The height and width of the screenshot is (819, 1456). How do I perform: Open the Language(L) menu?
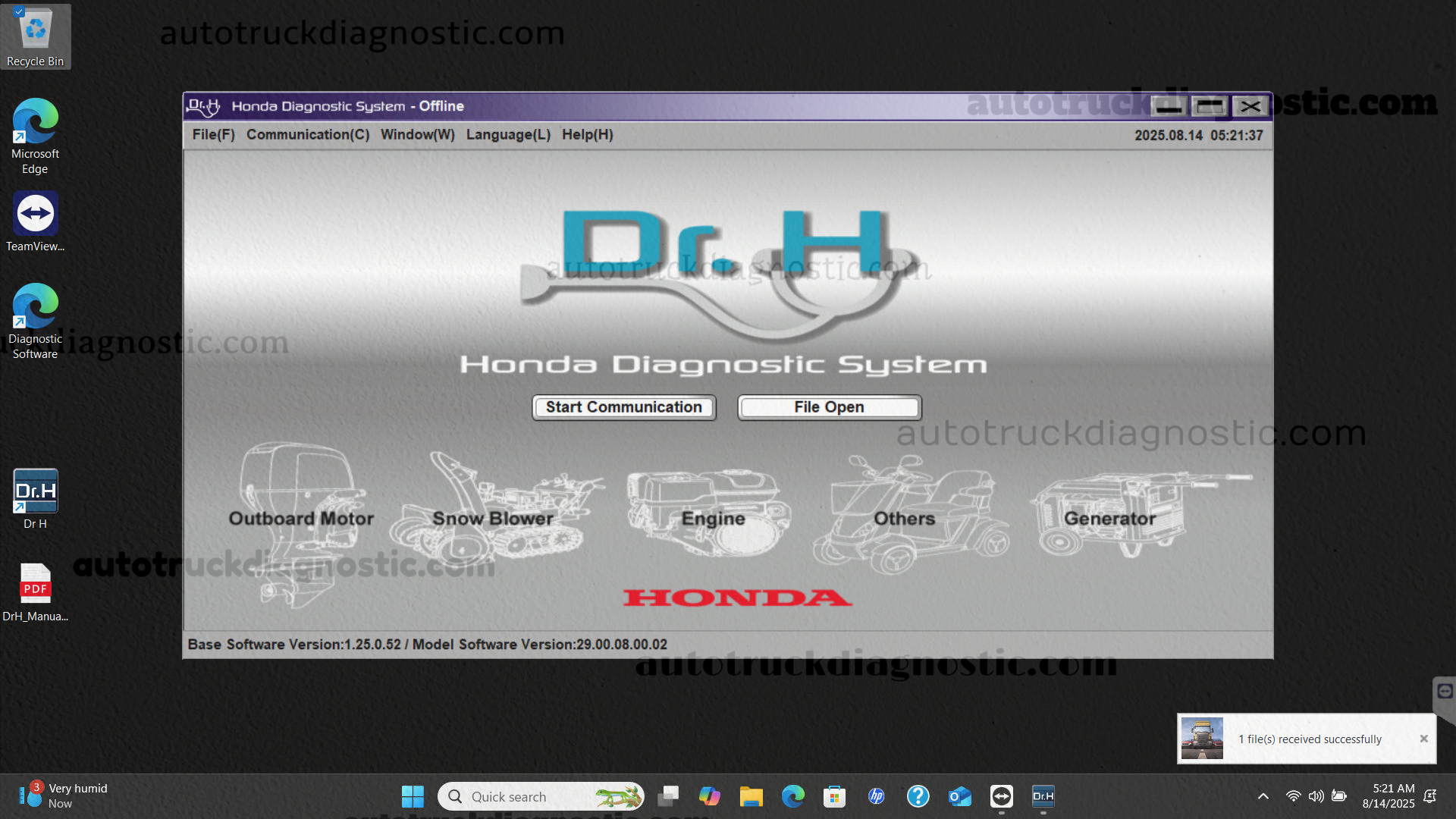tap(507, 135)
